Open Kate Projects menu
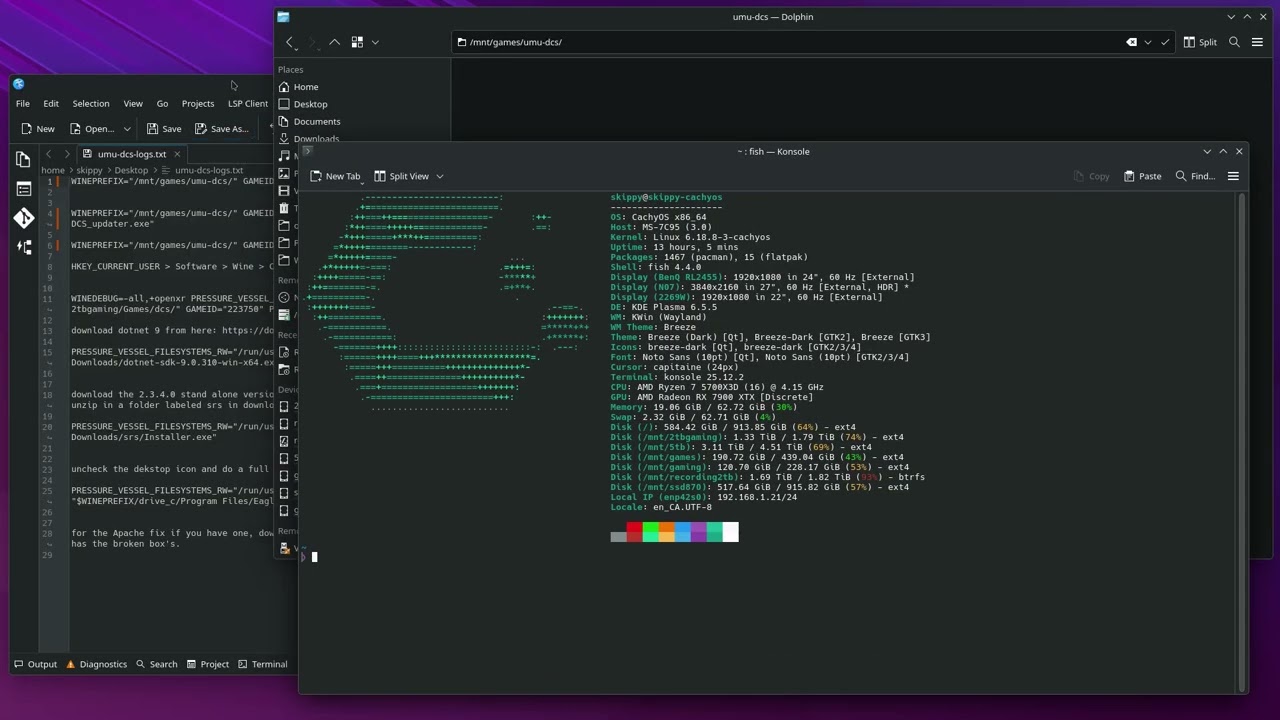 click(198, 103)
